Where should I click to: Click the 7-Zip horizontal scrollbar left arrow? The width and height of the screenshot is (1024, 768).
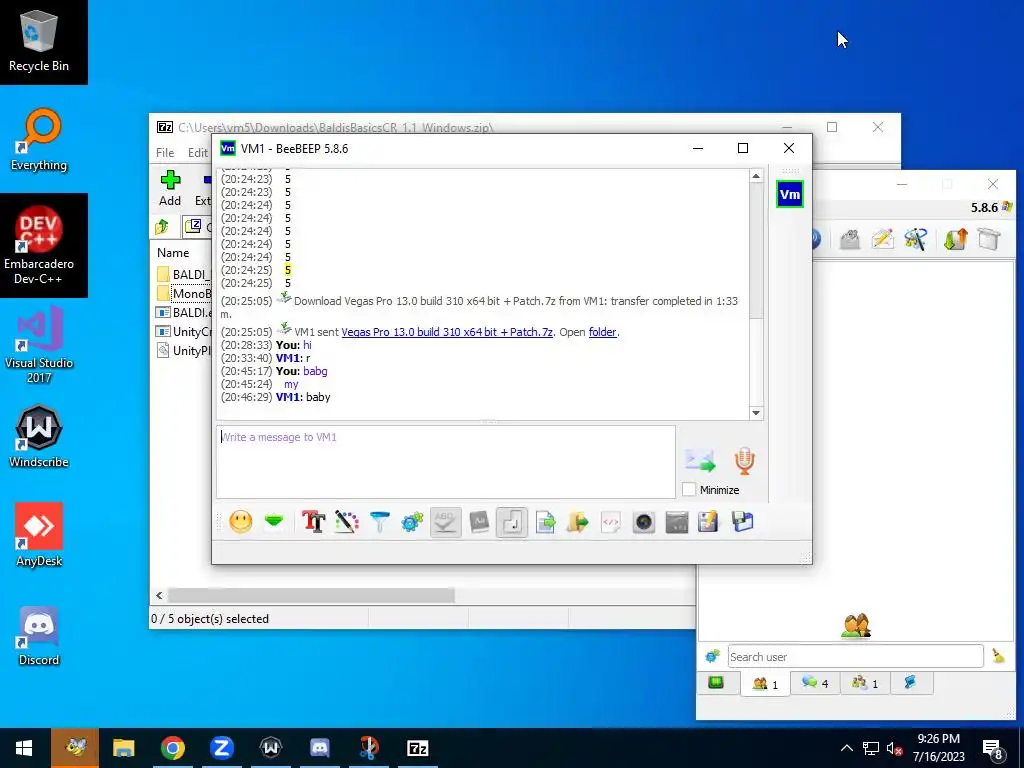click(159, 596)
